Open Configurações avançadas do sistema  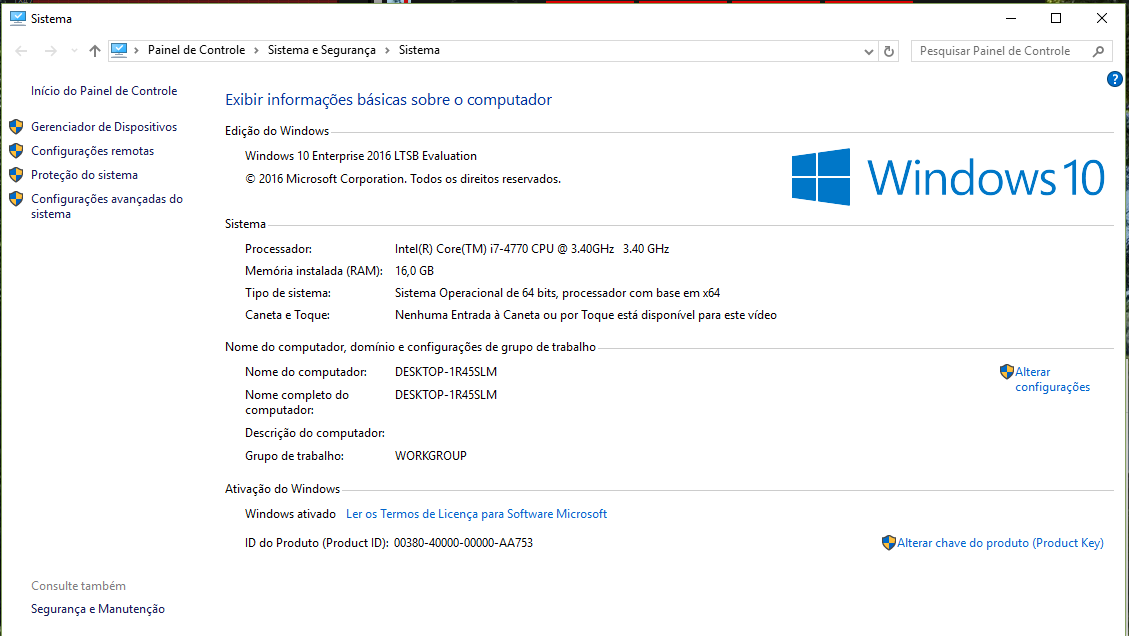[107, 206]
